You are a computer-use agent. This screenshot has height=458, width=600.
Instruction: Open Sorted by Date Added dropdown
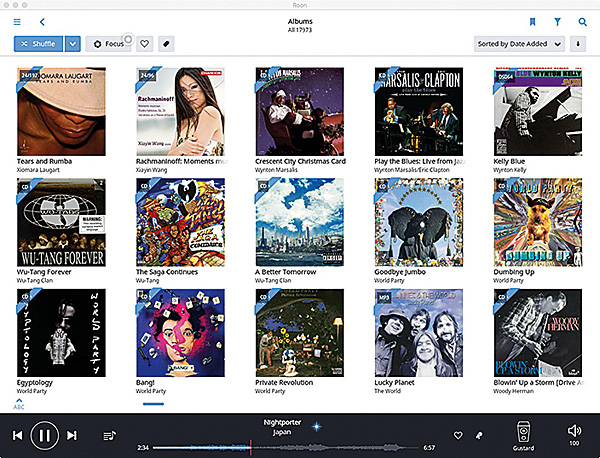click(519, 44)
